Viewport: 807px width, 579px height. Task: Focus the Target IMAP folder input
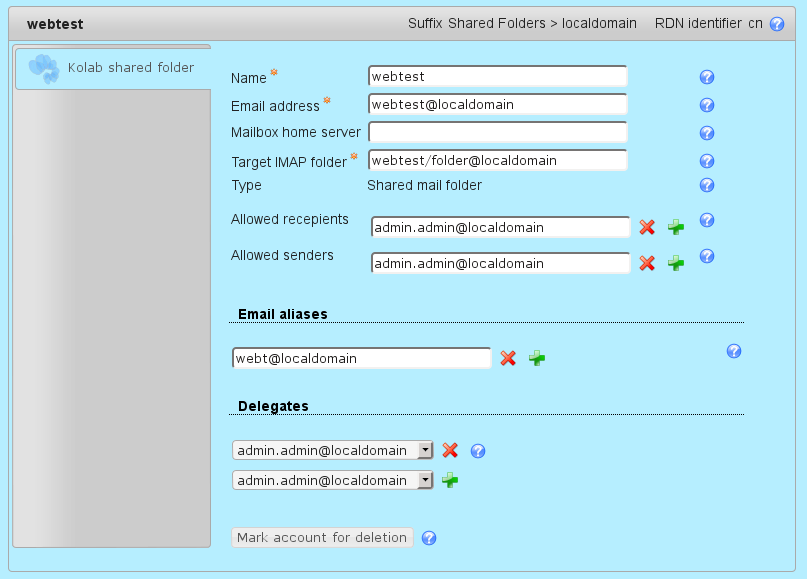[497, 160]
